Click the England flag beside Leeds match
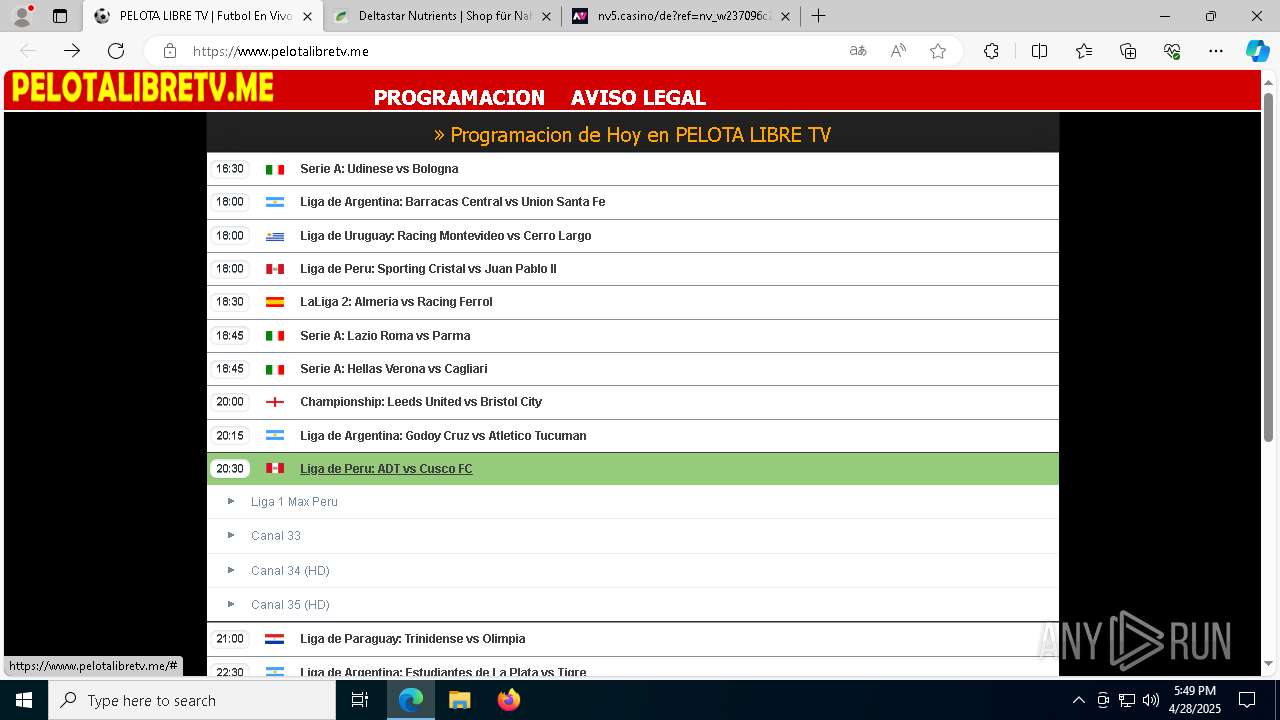Viewport: 1280px width, 720px height. tap(275, 402)
